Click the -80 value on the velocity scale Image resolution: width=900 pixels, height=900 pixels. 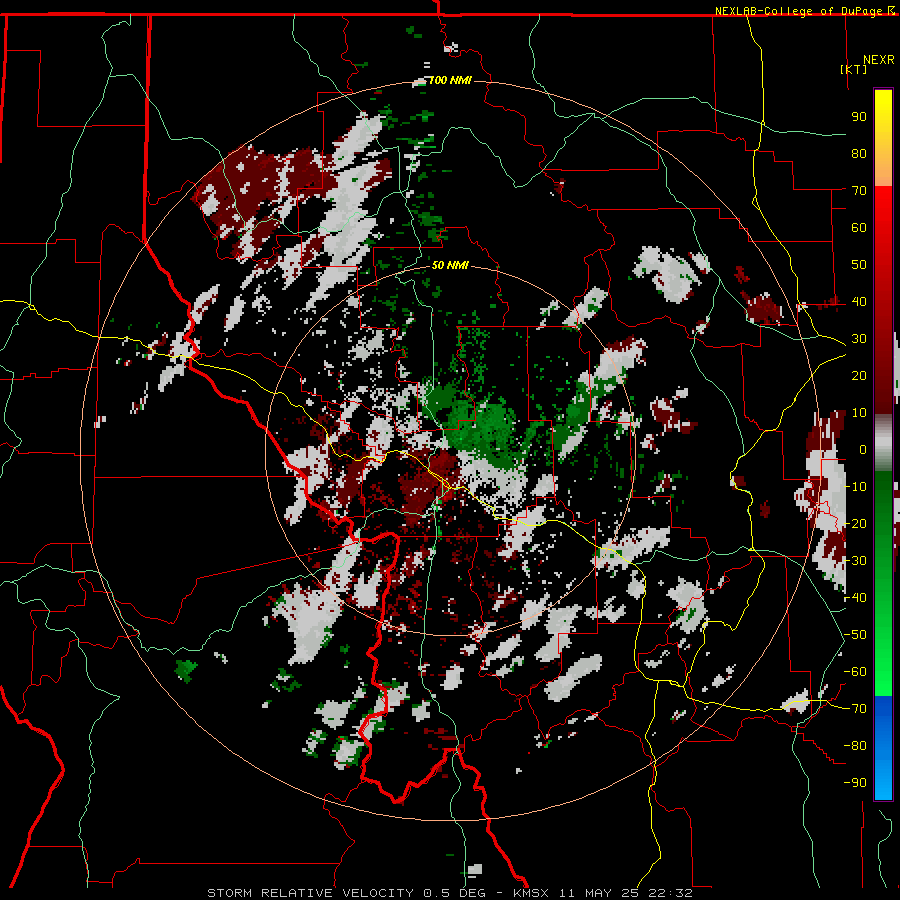point(855,746)
